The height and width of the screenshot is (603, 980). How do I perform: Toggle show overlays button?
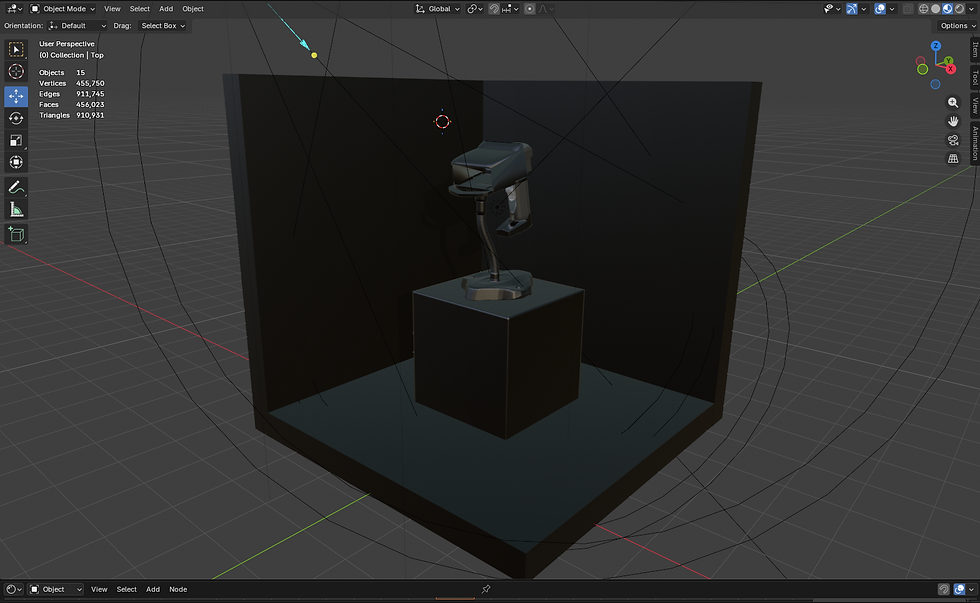tap(880, 9)
